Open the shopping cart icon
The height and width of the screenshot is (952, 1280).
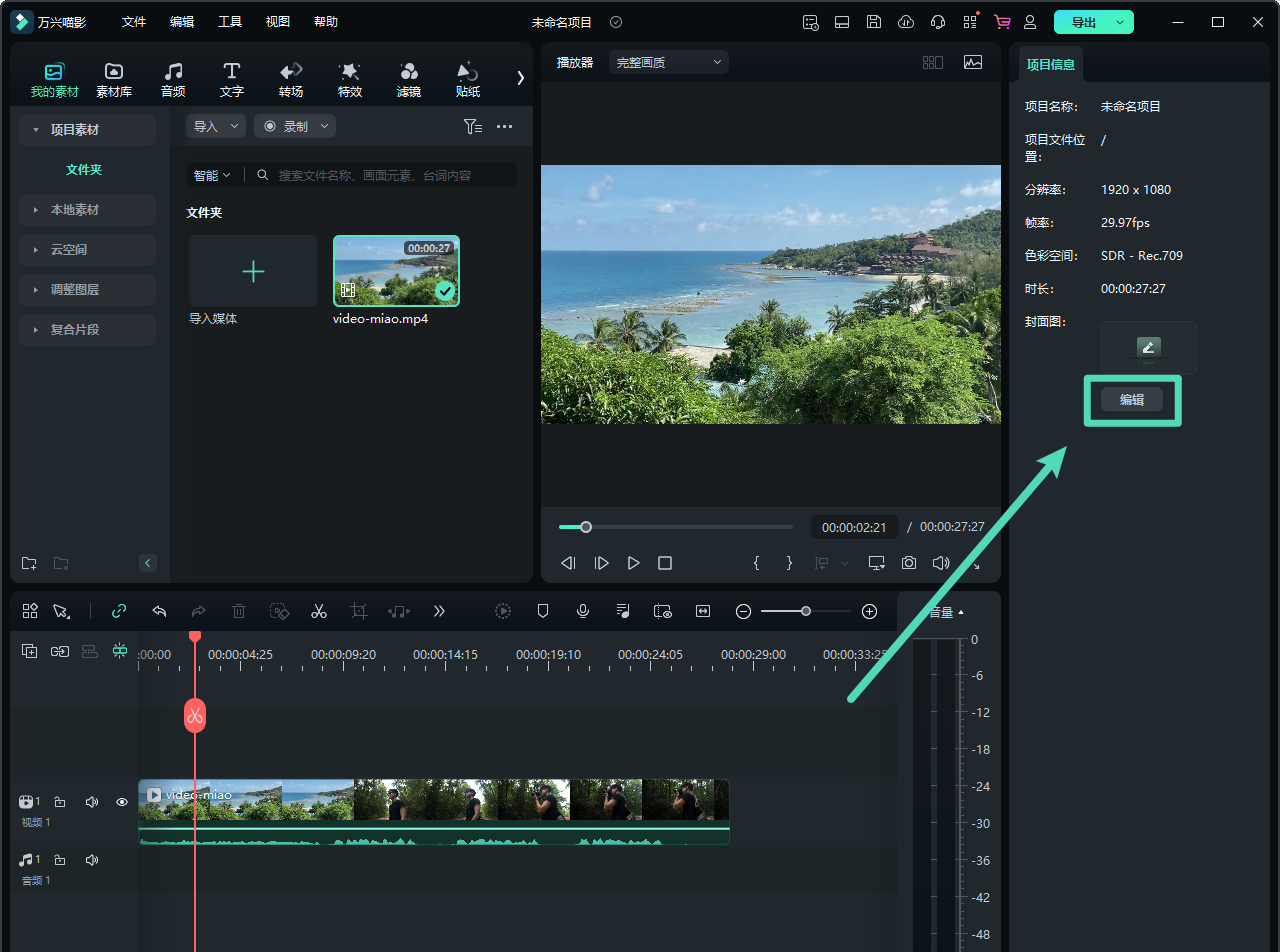pyautogui.click(x=1001, y=22)
